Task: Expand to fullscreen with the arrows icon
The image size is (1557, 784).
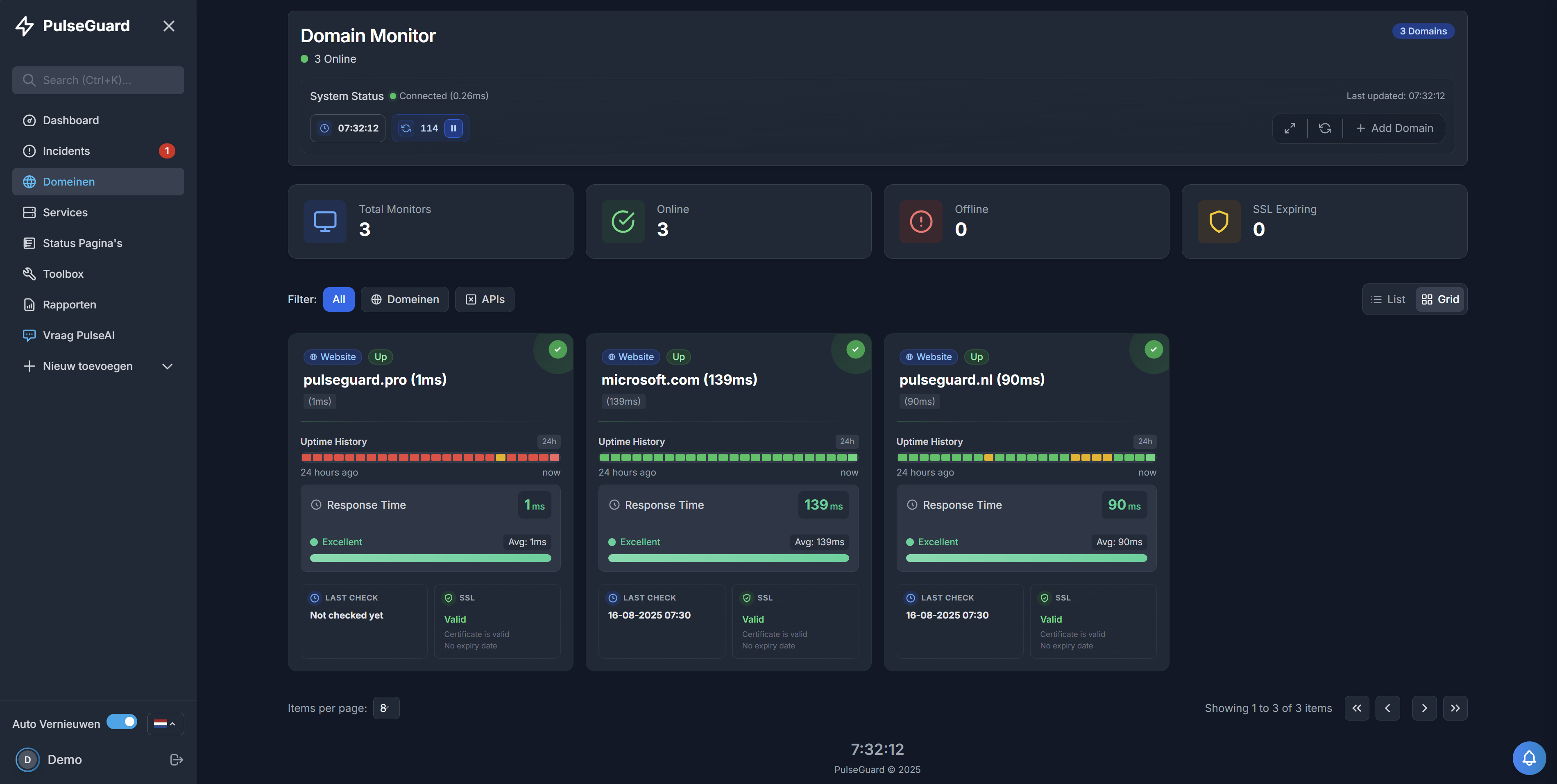Action: pyautogui.click(x=1290, y=128)
